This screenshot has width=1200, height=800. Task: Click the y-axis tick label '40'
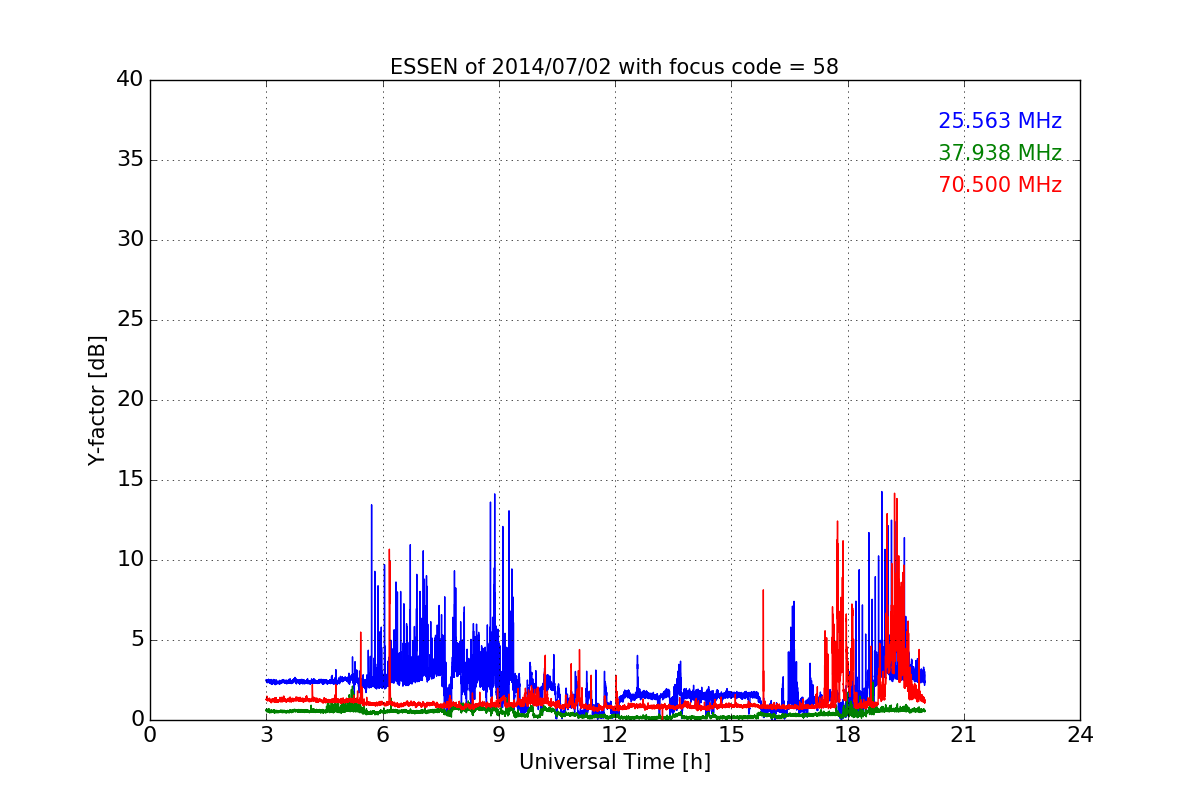[130, 80]
